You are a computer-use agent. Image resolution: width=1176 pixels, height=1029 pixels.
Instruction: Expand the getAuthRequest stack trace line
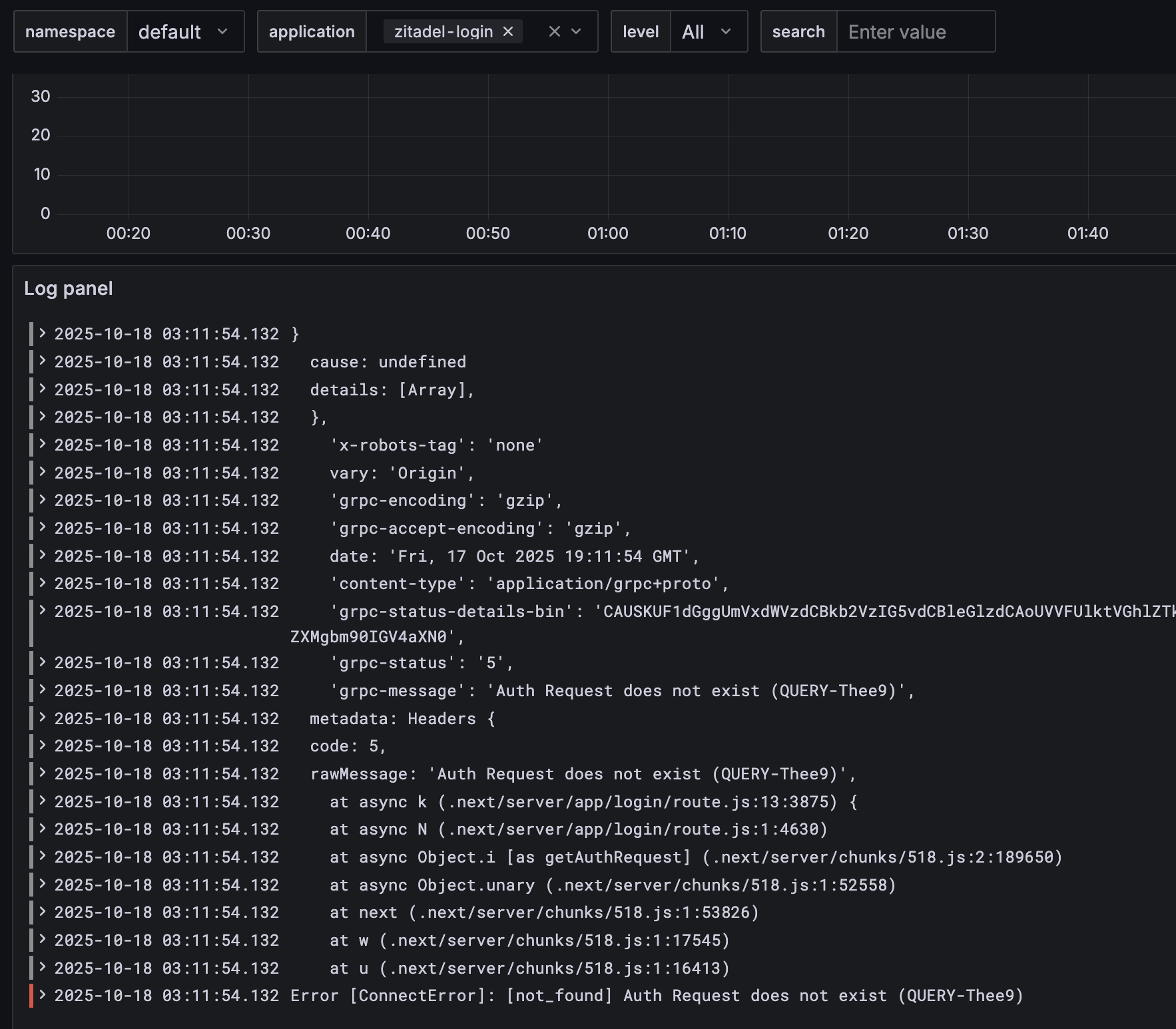pos(43,856)
